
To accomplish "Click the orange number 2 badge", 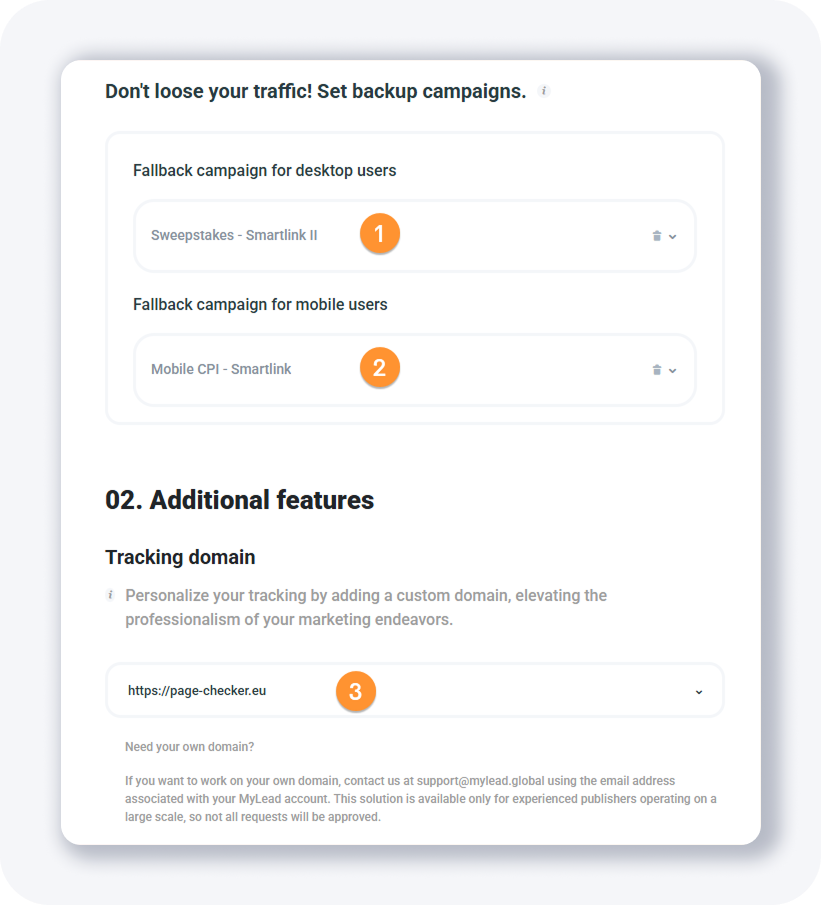I will click(x=379, y=368).
